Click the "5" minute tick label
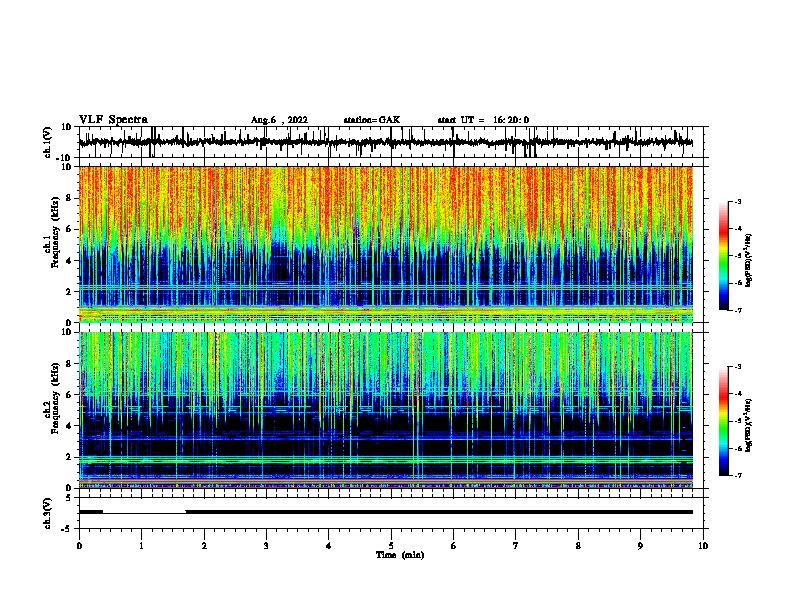Screen dimensions: 792x612 391,546
